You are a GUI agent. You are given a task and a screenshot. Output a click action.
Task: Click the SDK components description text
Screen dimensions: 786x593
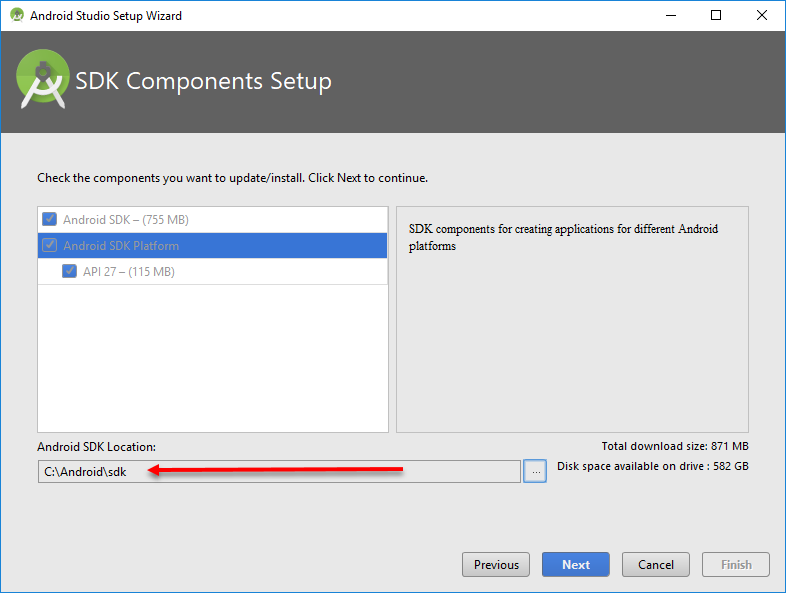[x=563, y=237]
